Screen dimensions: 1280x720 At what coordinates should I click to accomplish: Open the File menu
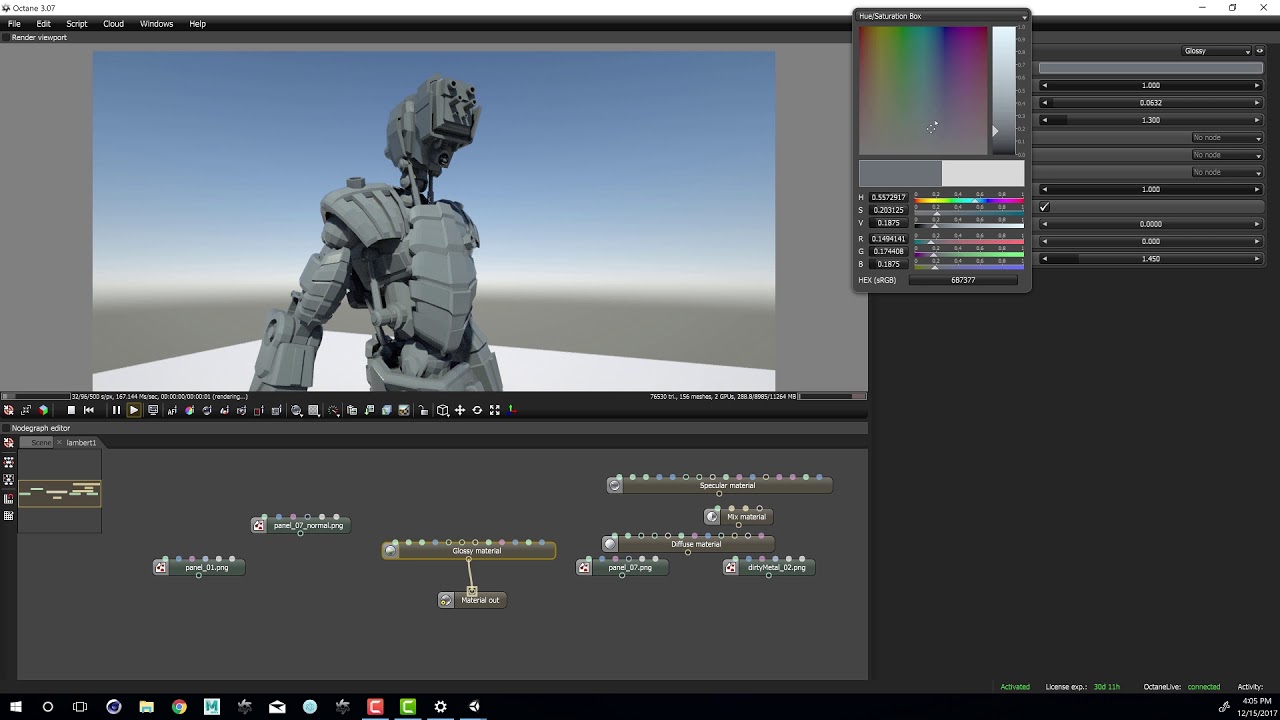pyautogui.click(x=14, y=24)
